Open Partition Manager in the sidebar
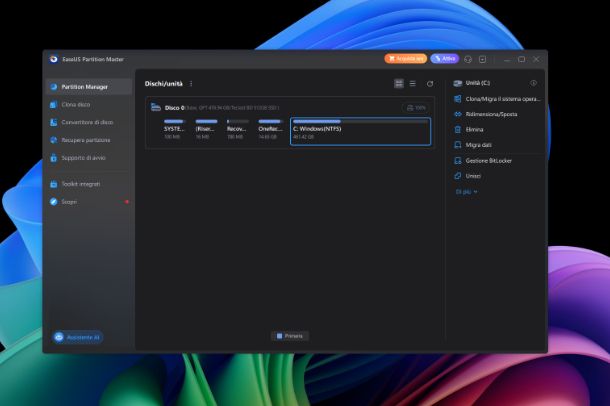The width and height of the screenshot is (610, 406). point(89,87)
